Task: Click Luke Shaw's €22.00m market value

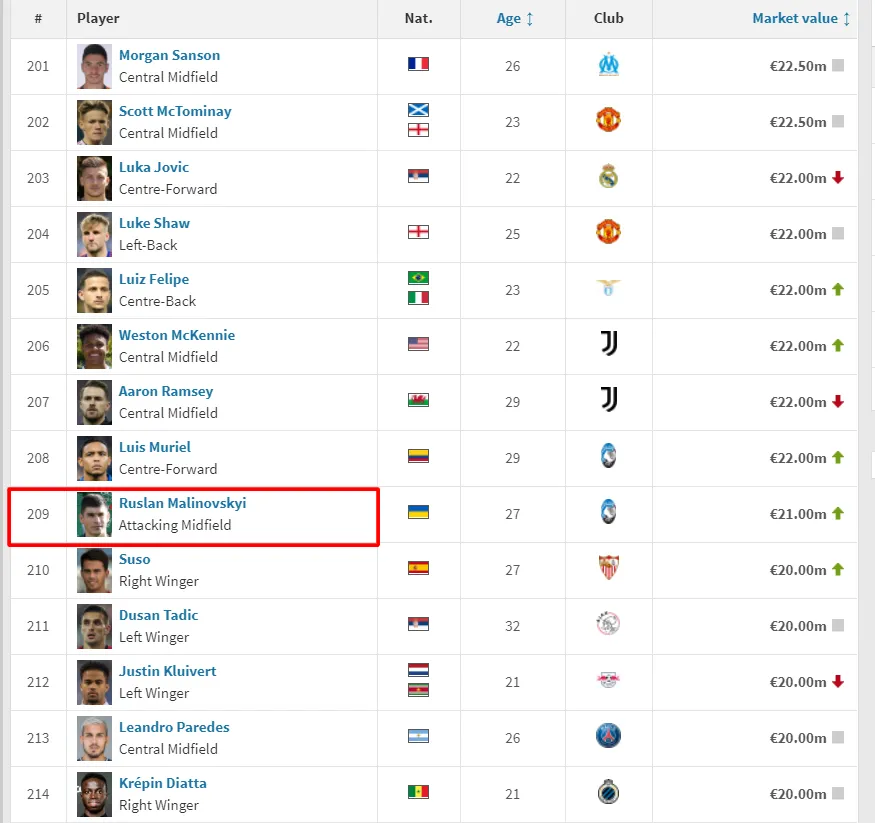Action: [797, 234]
